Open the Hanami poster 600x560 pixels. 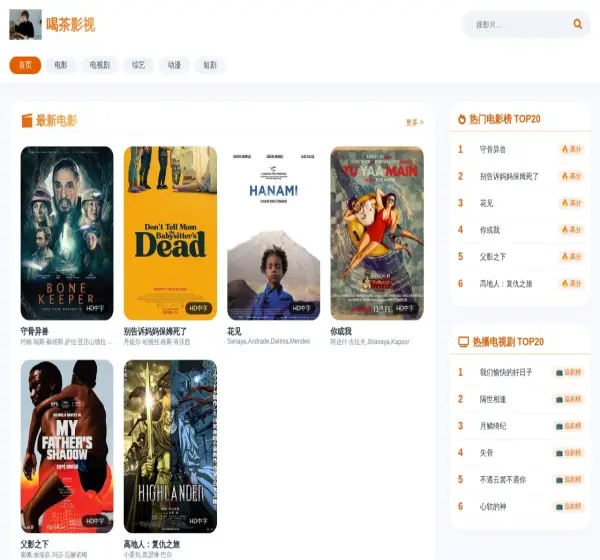[274, 233]
